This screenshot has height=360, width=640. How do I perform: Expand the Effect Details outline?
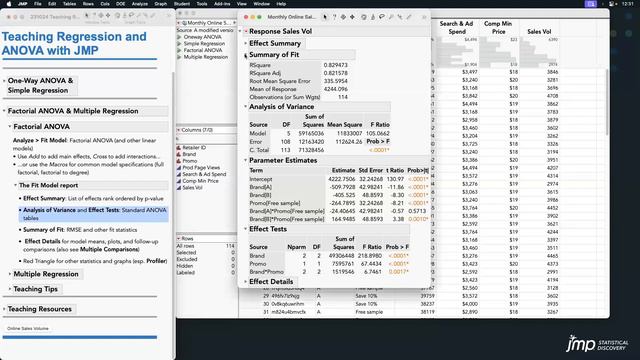(x=246, y=282)
